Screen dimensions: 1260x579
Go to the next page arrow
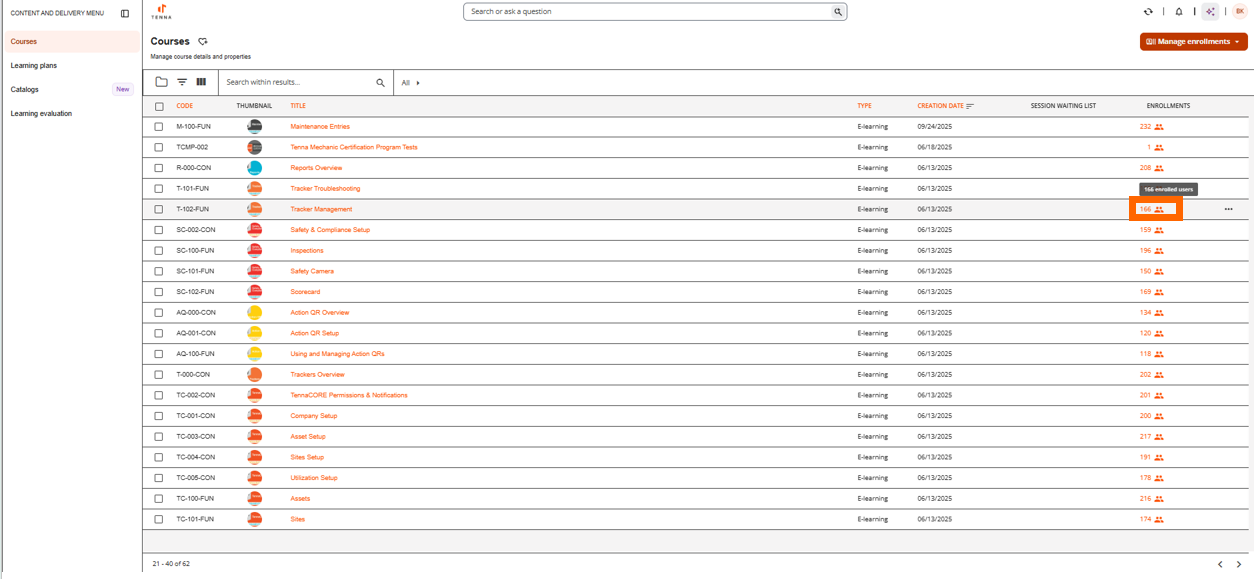1239,564
